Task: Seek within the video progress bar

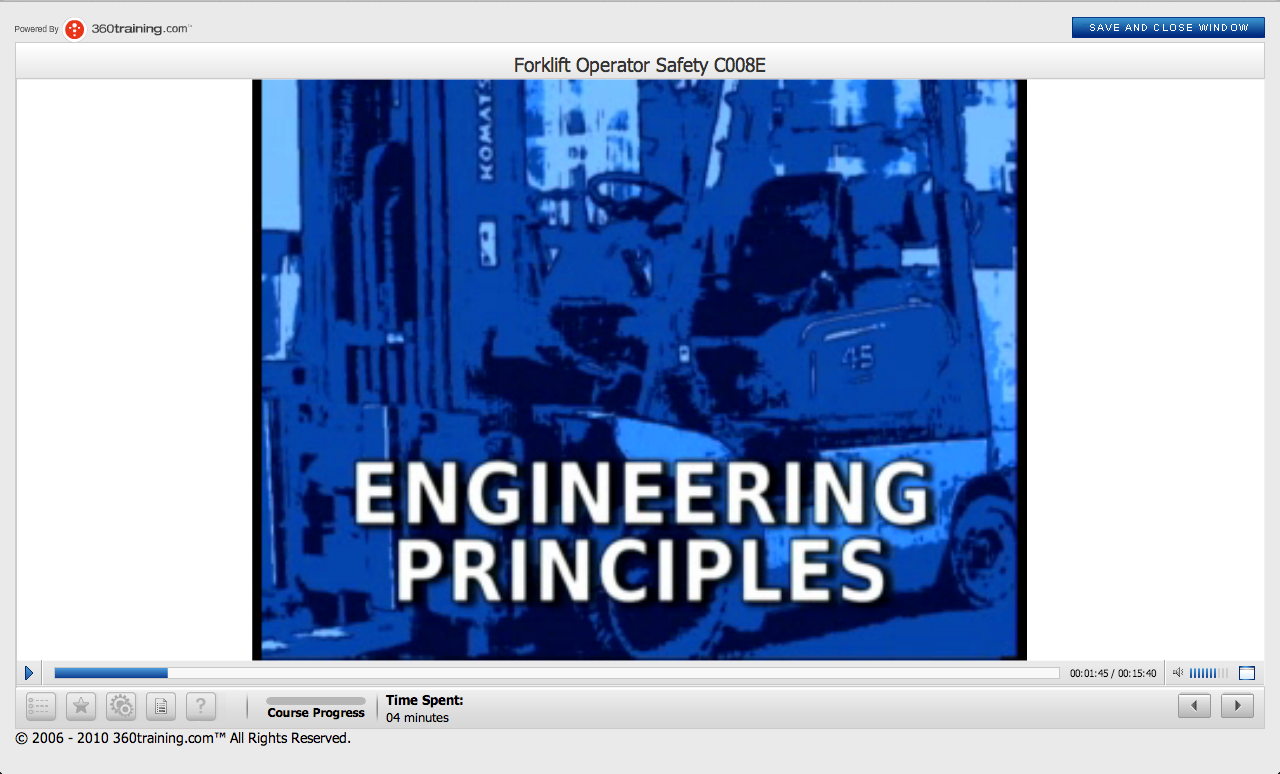Action: click(x=600, y=673)
